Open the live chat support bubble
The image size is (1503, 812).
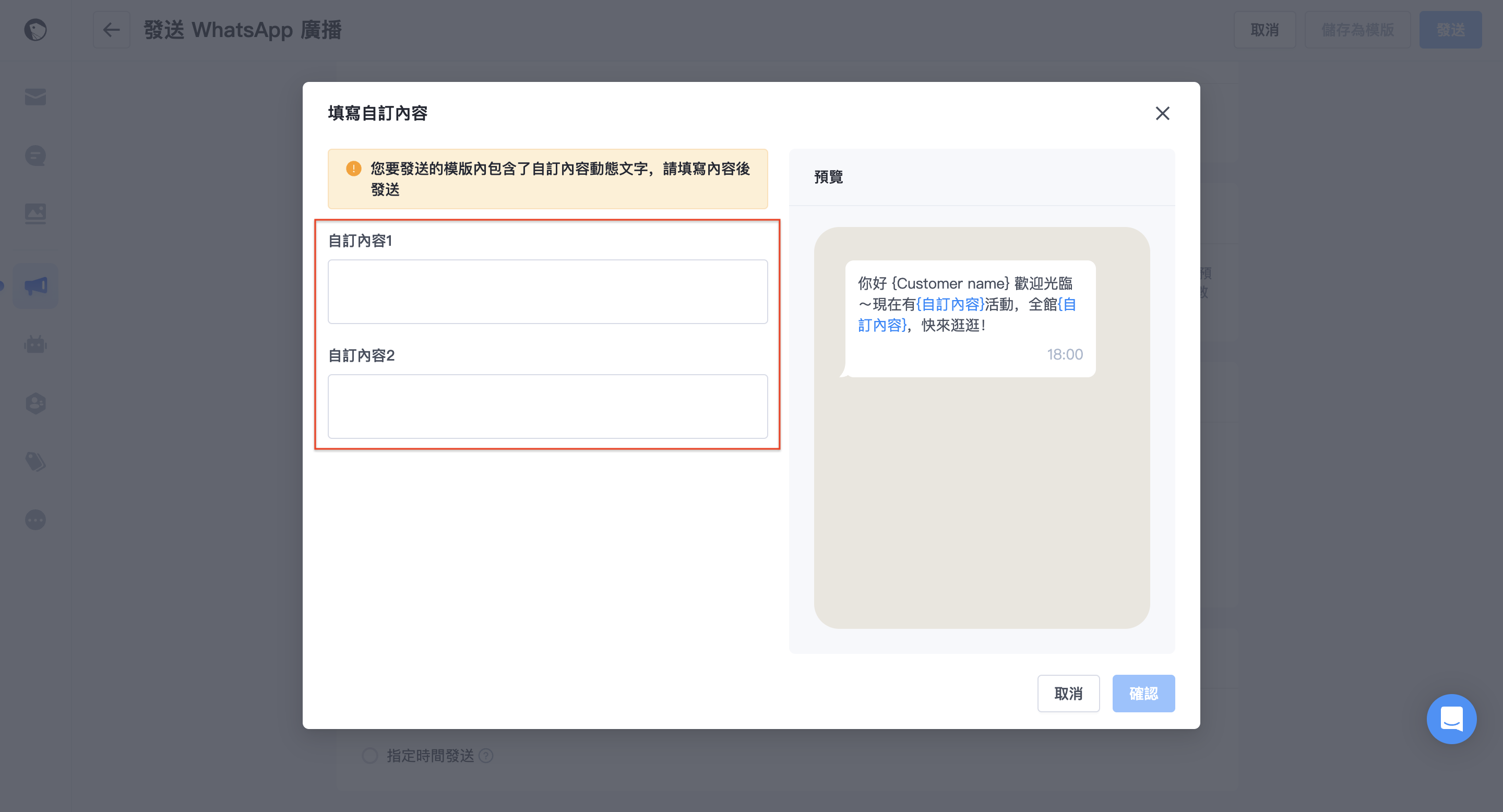point(1452,719)
